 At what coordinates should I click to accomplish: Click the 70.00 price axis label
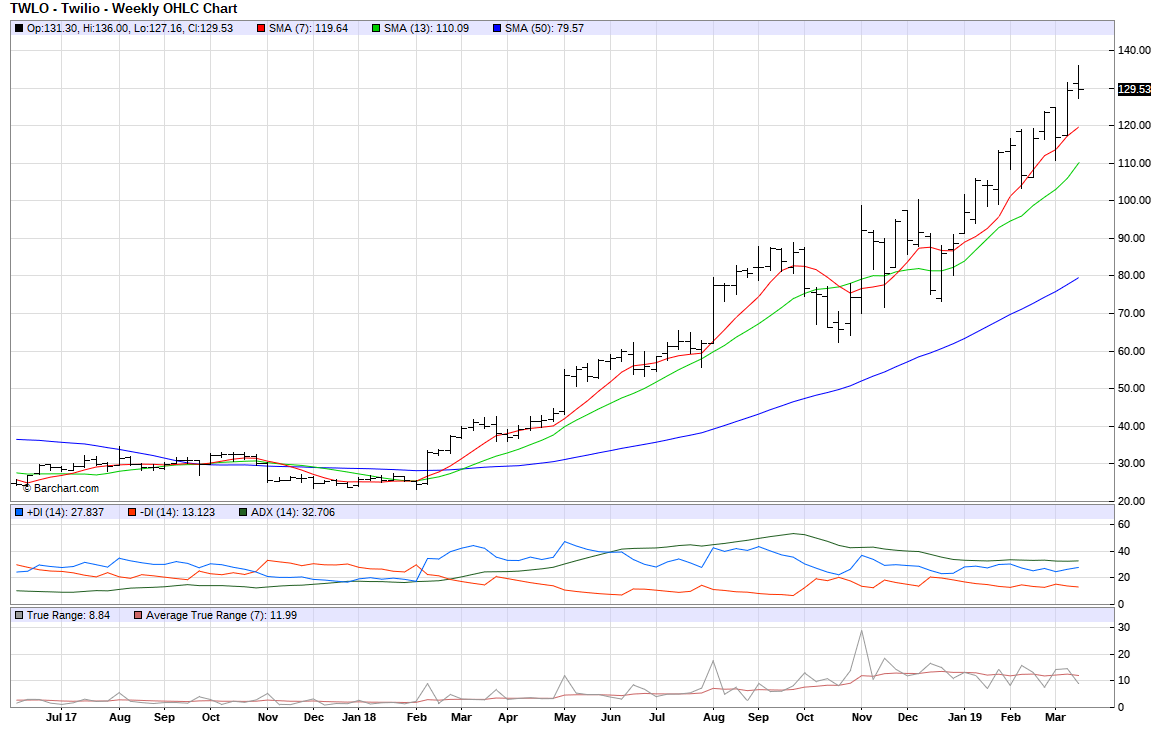[x=1132, y=313]
